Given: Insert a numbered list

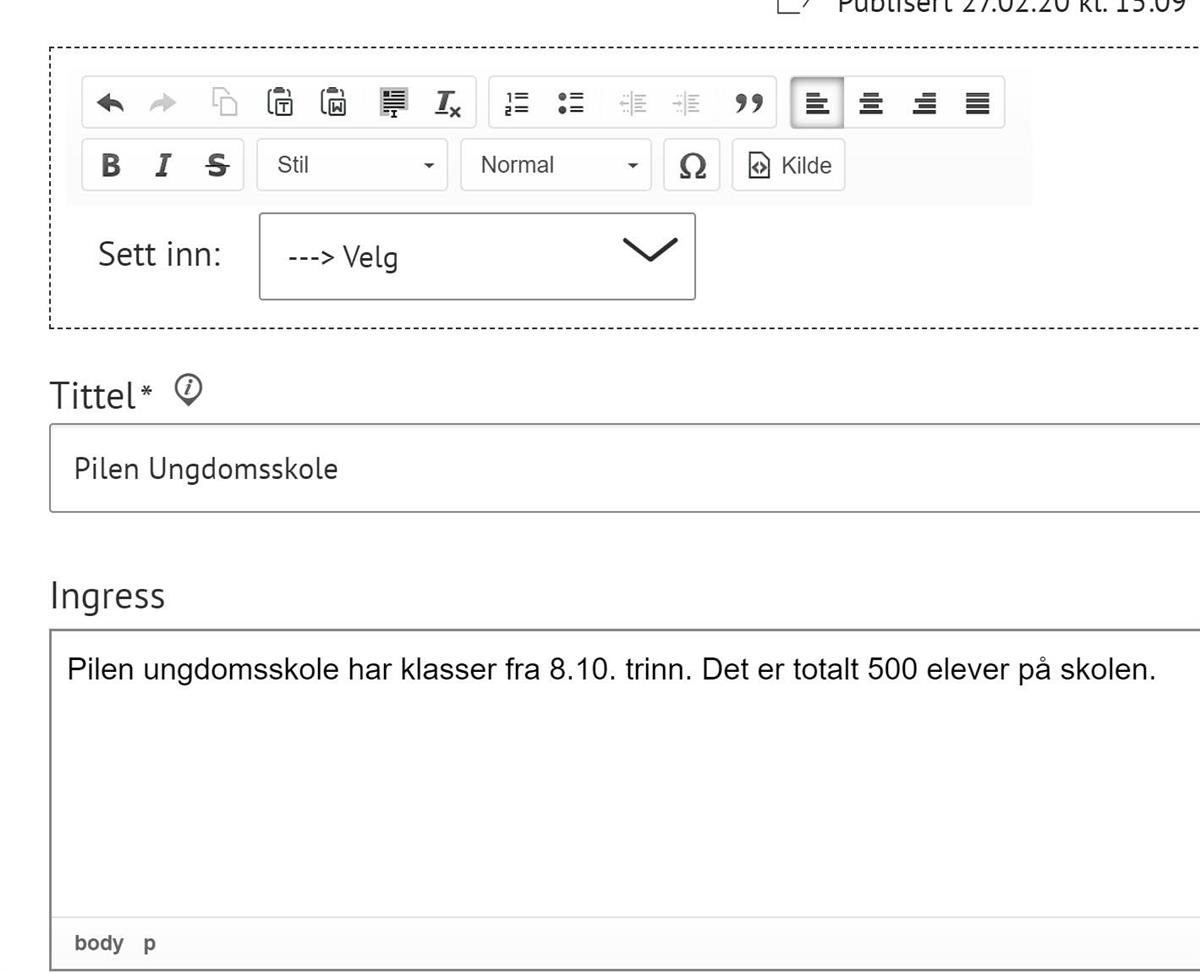Looking at the screenshot, I should point(517,103).
